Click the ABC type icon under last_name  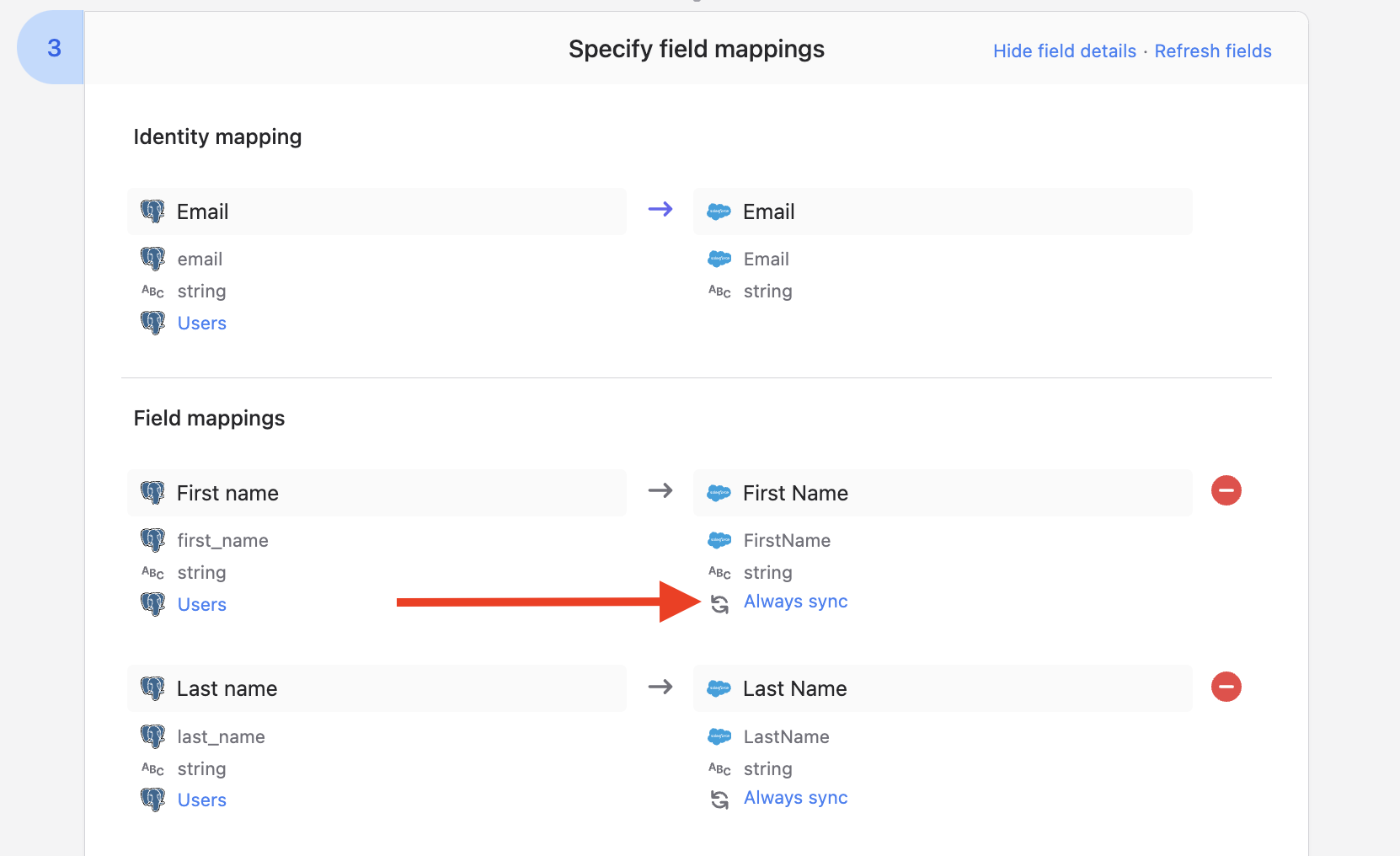click(x=152, y=769)
